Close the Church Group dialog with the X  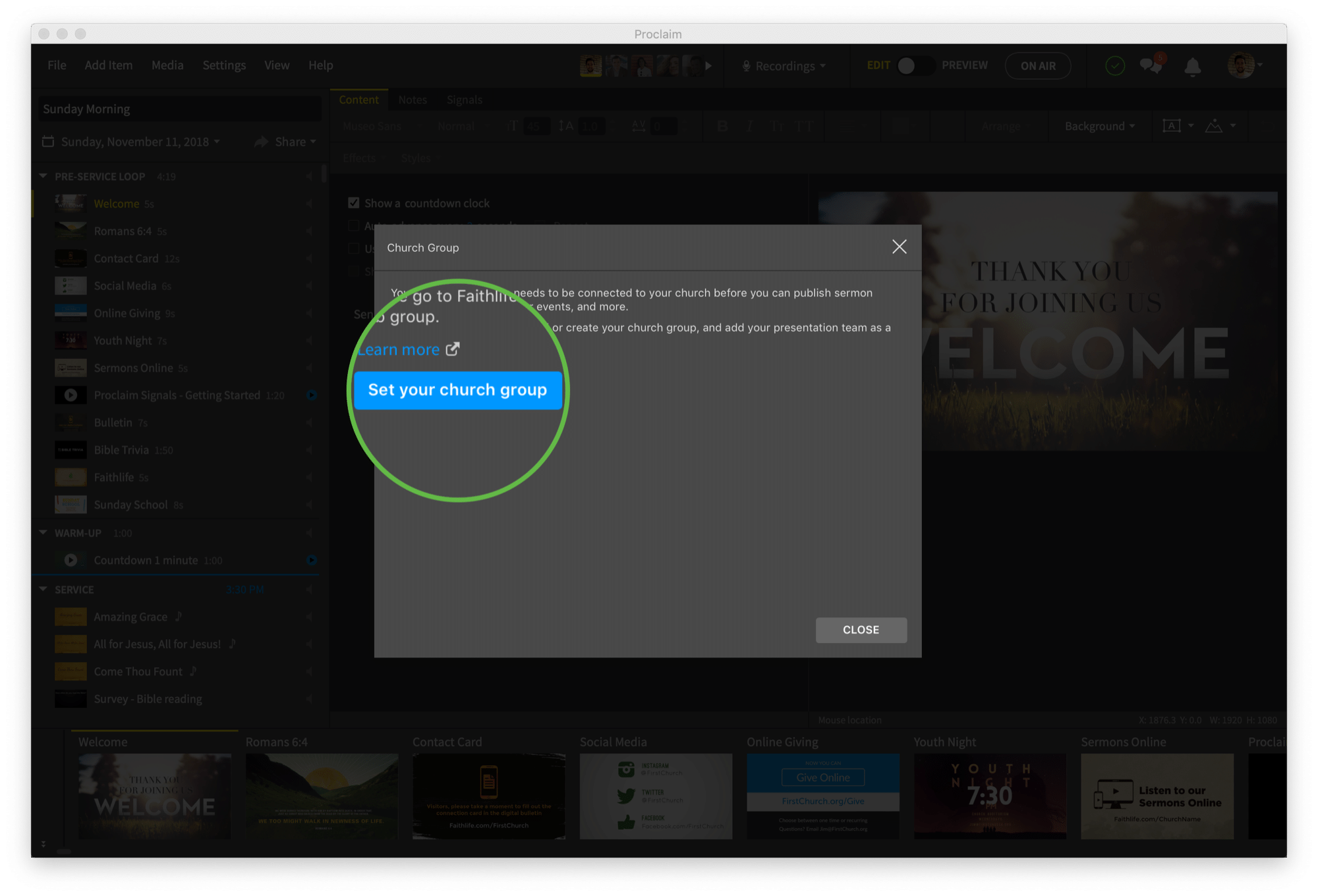[x=899, y=247]
